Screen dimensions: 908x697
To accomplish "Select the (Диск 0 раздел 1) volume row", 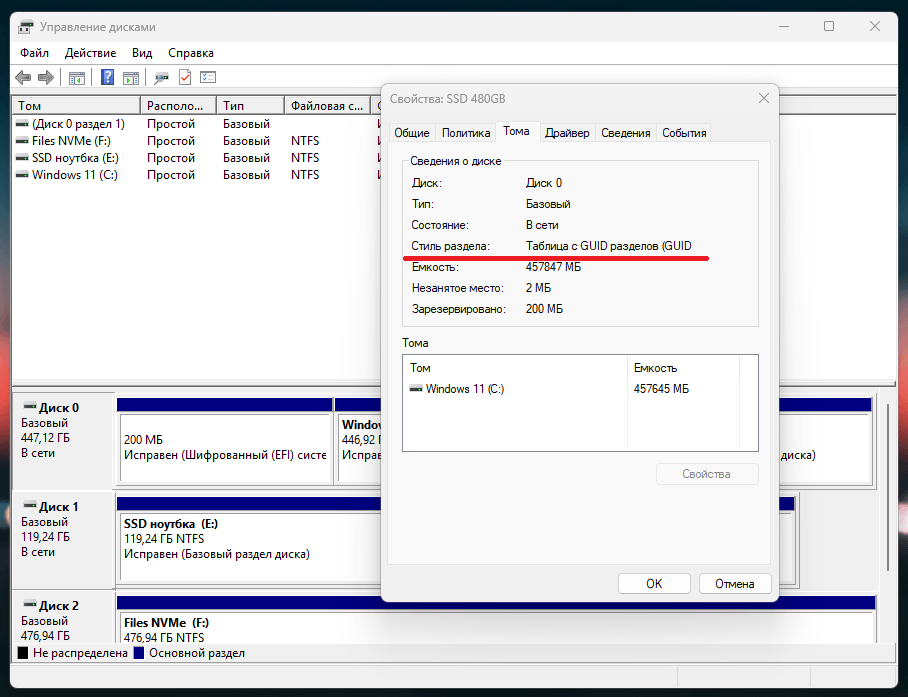I will coord(196,124).
